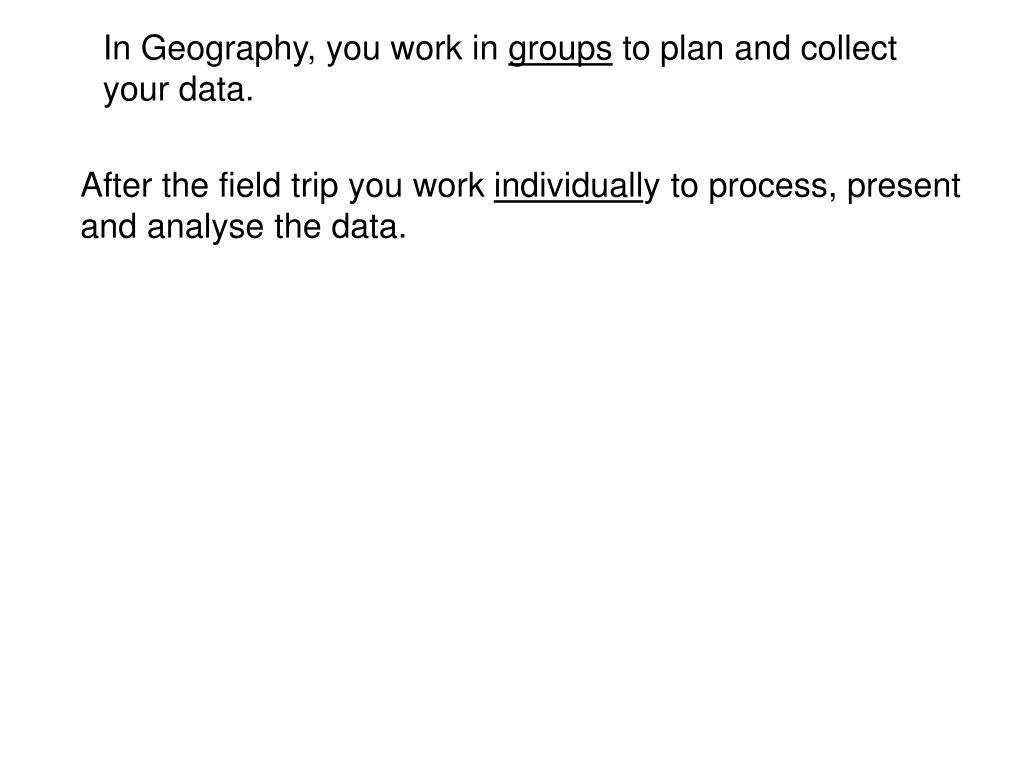Click the underlined word "individually"

[x=577, y=187]
